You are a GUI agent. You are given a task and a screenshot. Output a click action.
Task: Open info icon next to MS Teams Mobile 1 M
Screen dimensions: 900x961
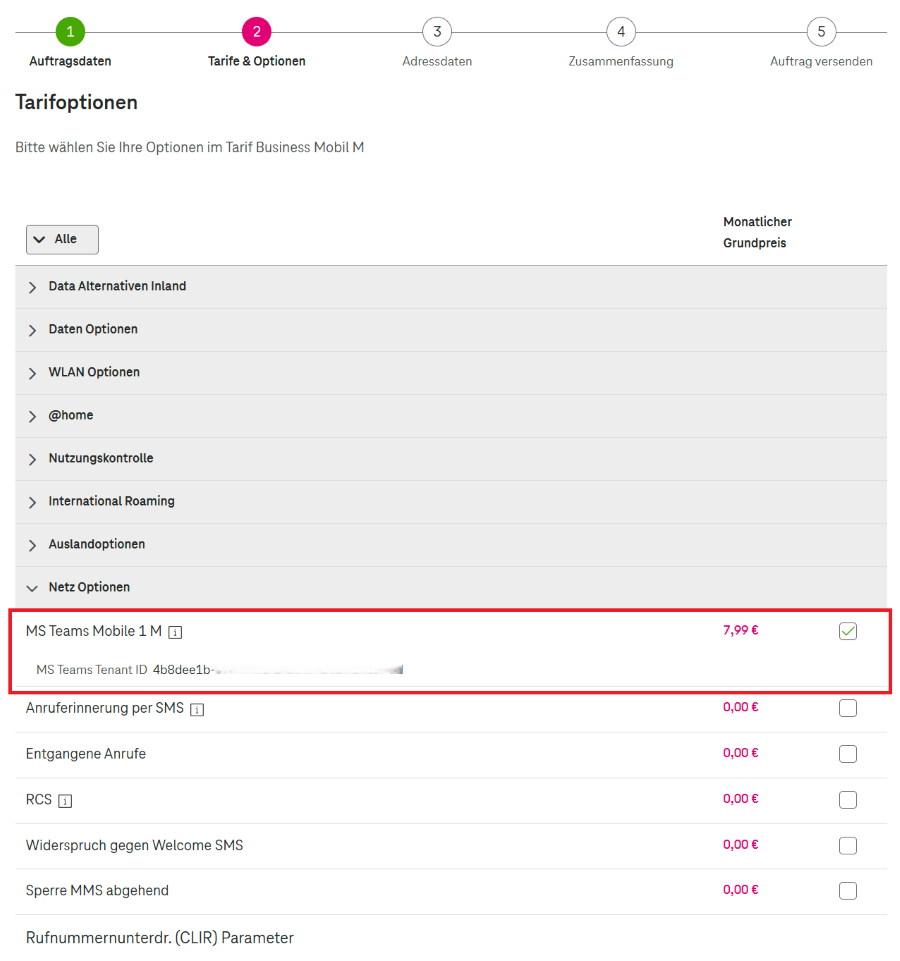175,632
